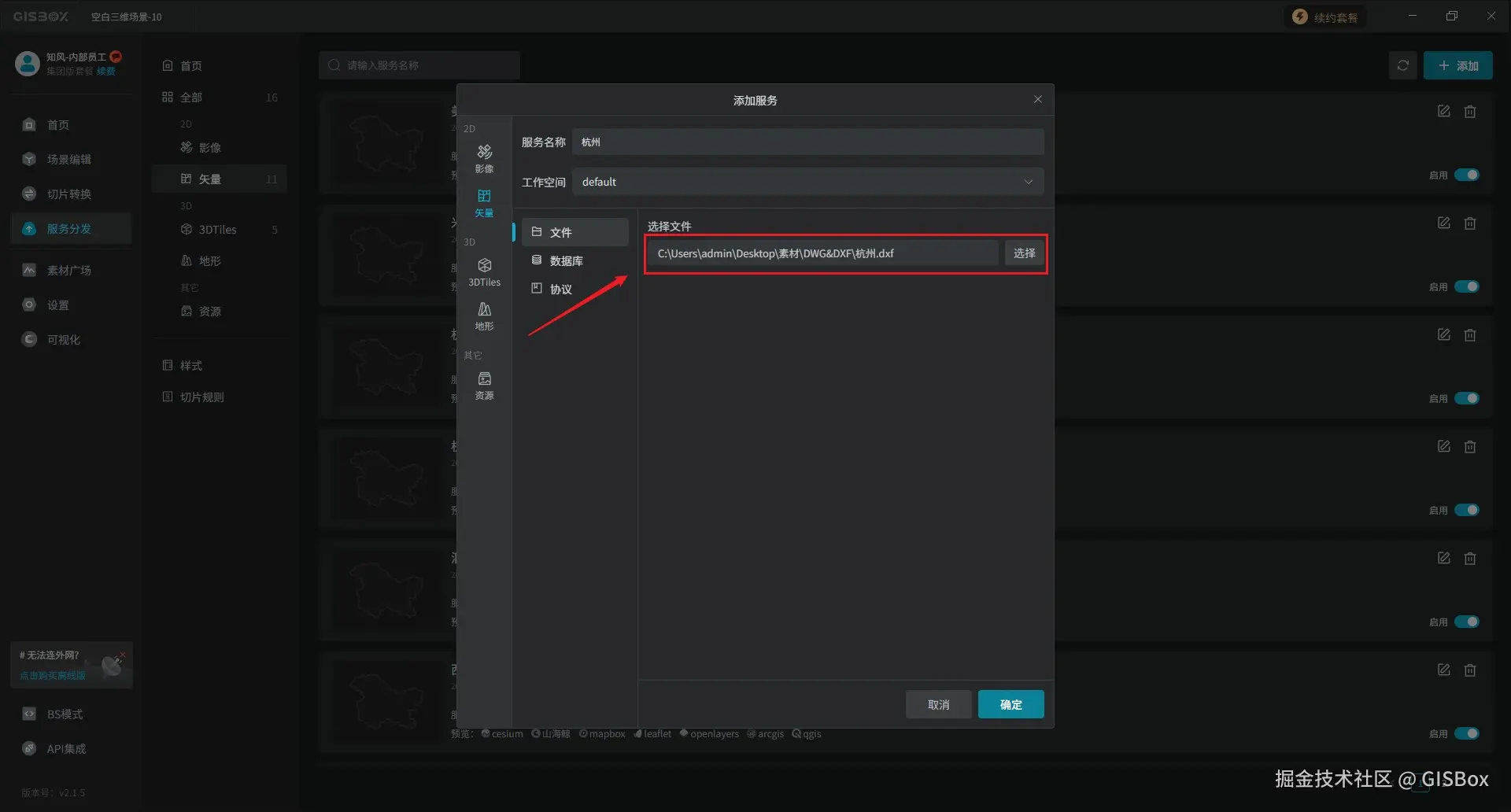This screenshot has height=812, width=1511.
Task: Click first service map thumbnail
Action: [386, 143]
